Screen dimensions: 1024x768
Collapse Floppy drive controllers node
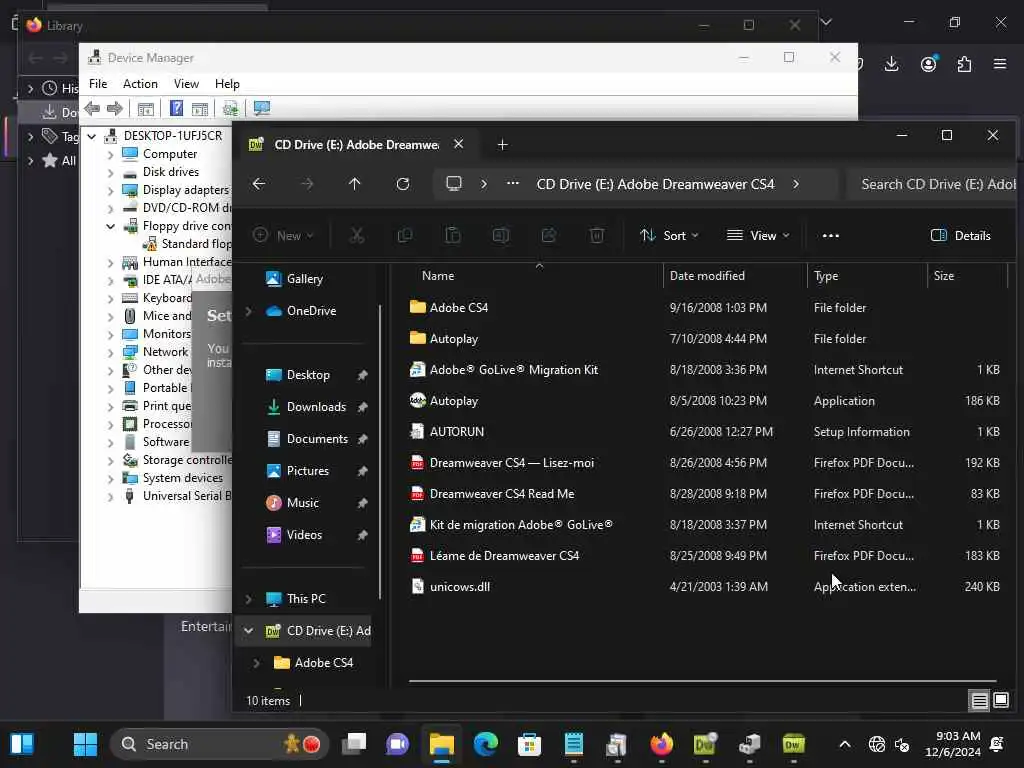110,227
